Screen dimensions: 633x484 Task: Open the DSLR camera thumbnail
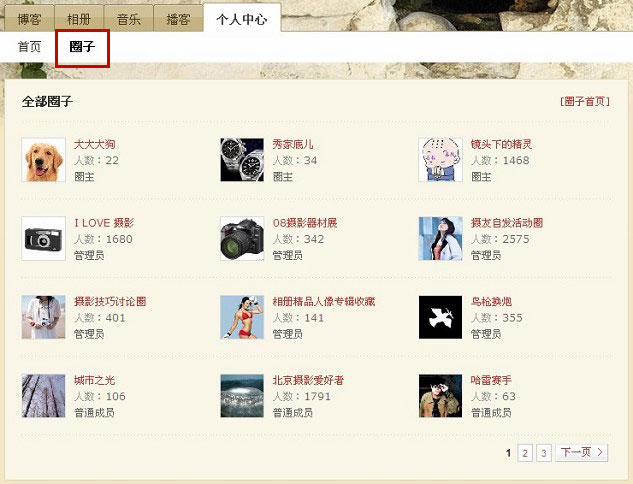tap(242, 239)
